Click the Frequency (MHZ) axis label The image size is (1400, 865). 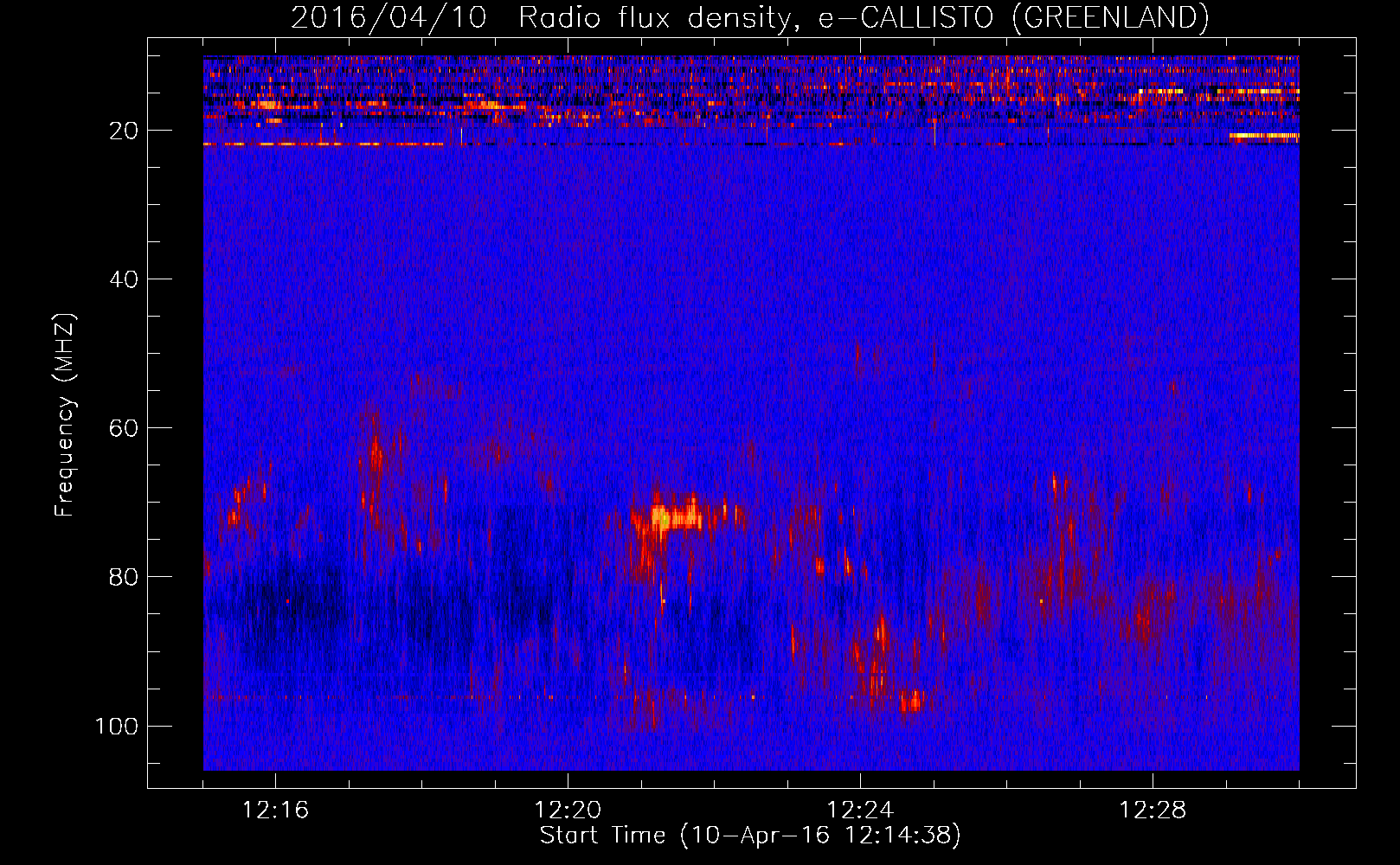click(65, 415)
